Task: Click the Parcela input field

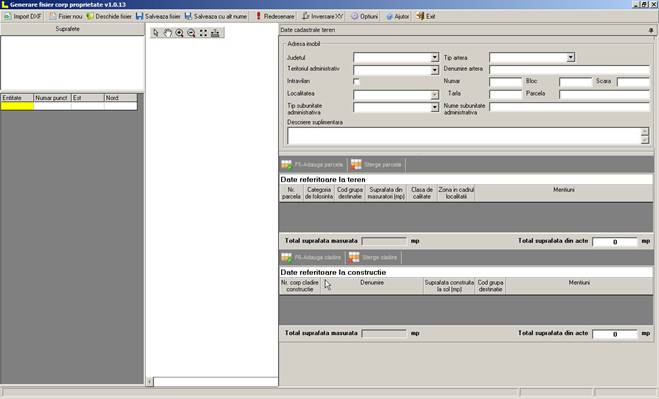Action: coord(604,94)
